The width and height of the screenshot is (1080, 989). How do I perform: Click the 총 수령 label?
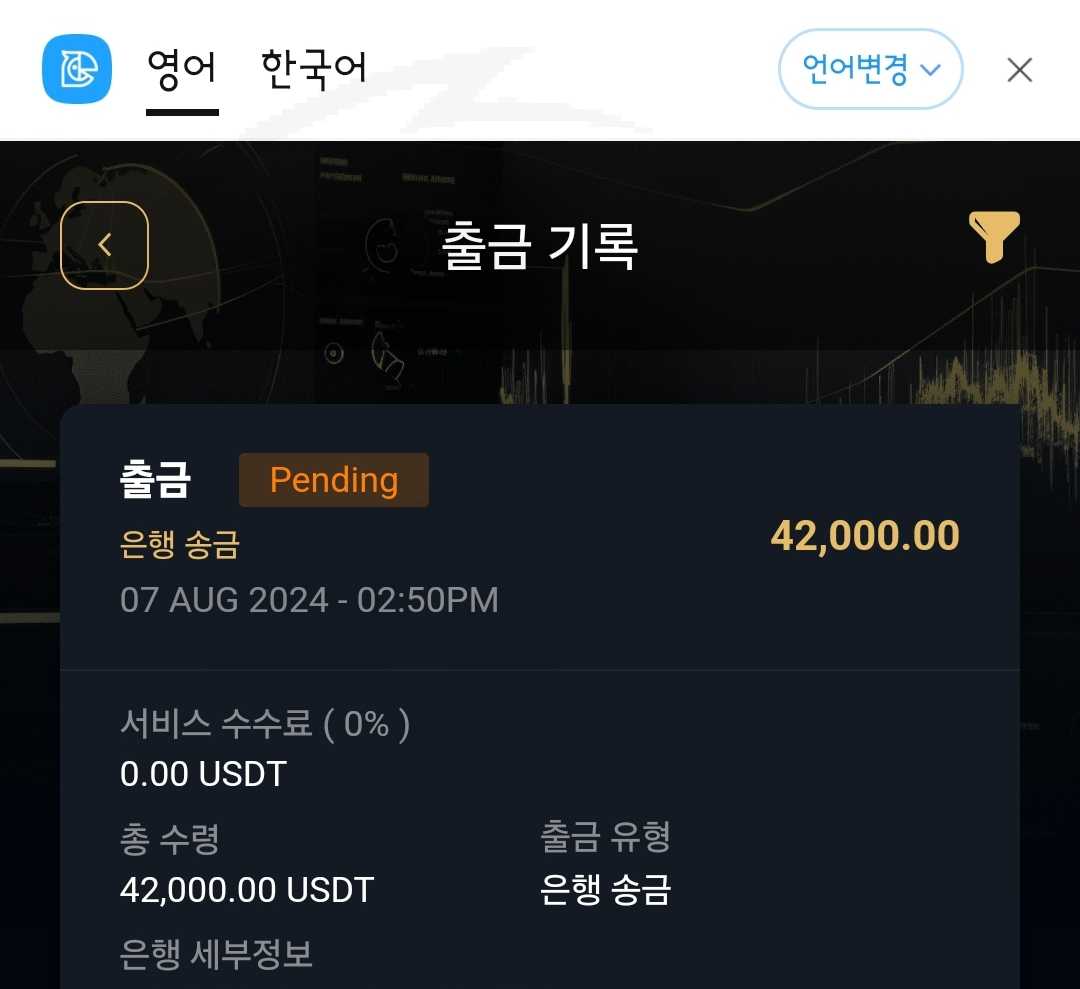(169, 839)
